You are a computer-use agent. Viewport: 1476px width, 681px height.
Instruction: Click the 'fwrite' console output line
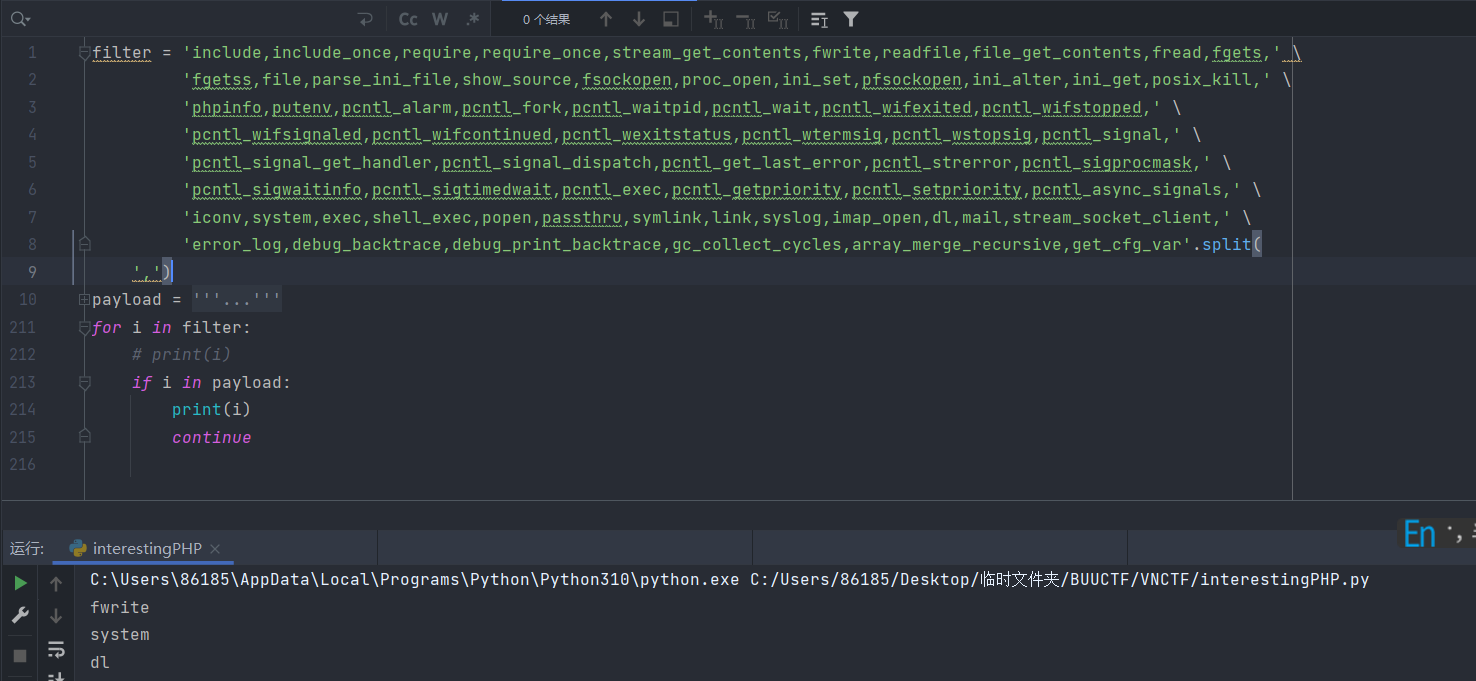[x=120, y=607]
